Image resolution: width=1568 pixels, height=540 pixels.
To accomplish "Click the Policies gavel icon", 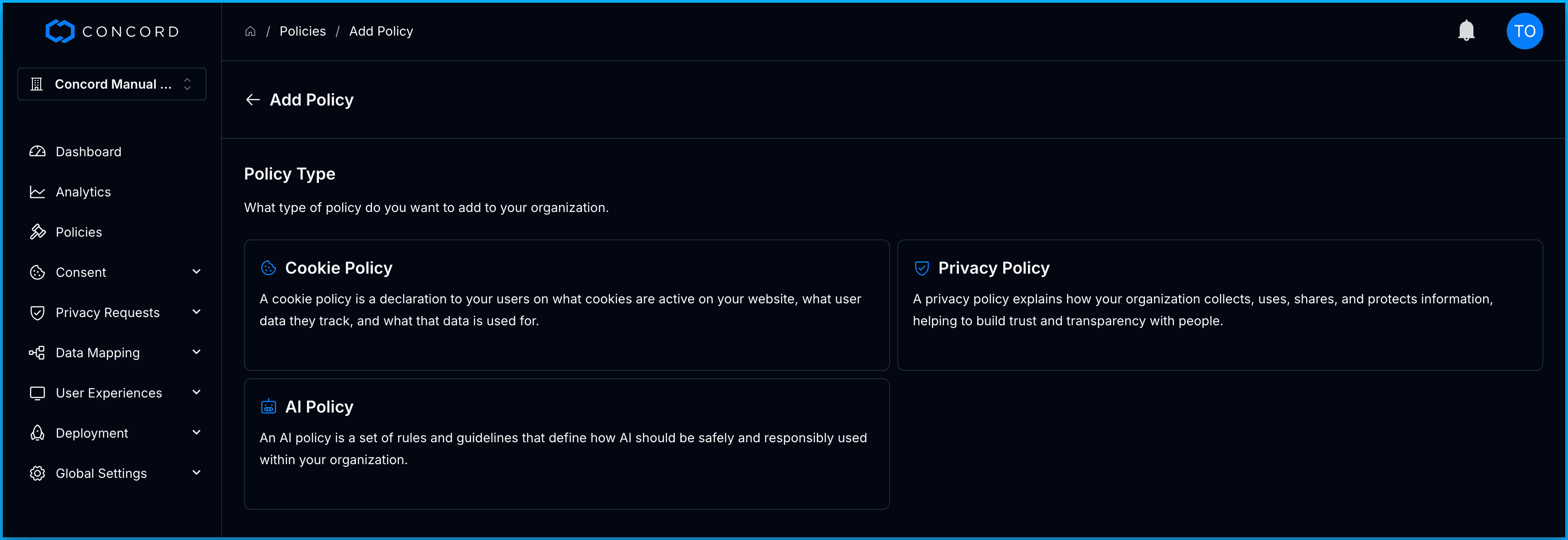I will [38, 232].
